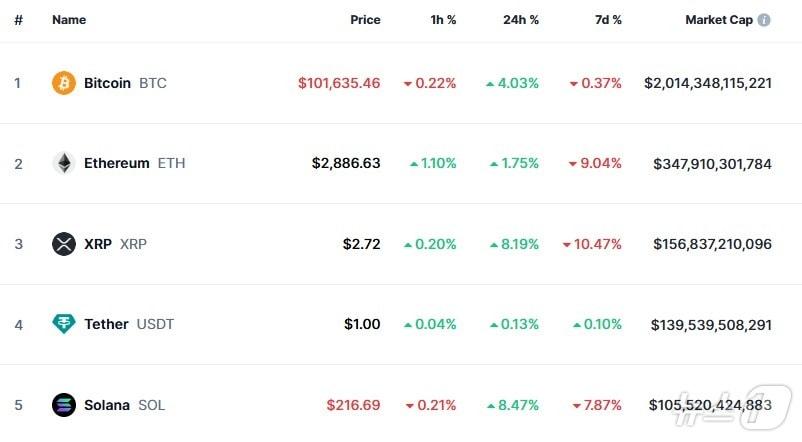802x442 pixels.
Task: Sort table by Price column
Action: (365, 20)
